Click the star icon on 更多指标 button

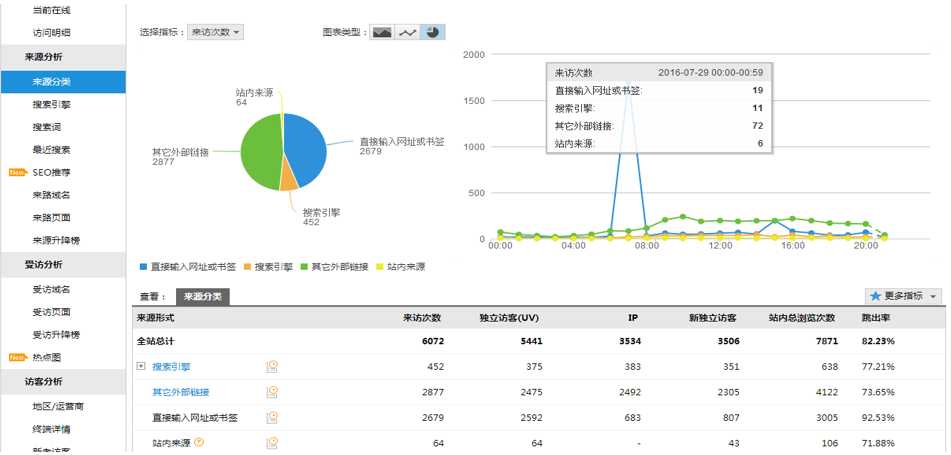875,296
